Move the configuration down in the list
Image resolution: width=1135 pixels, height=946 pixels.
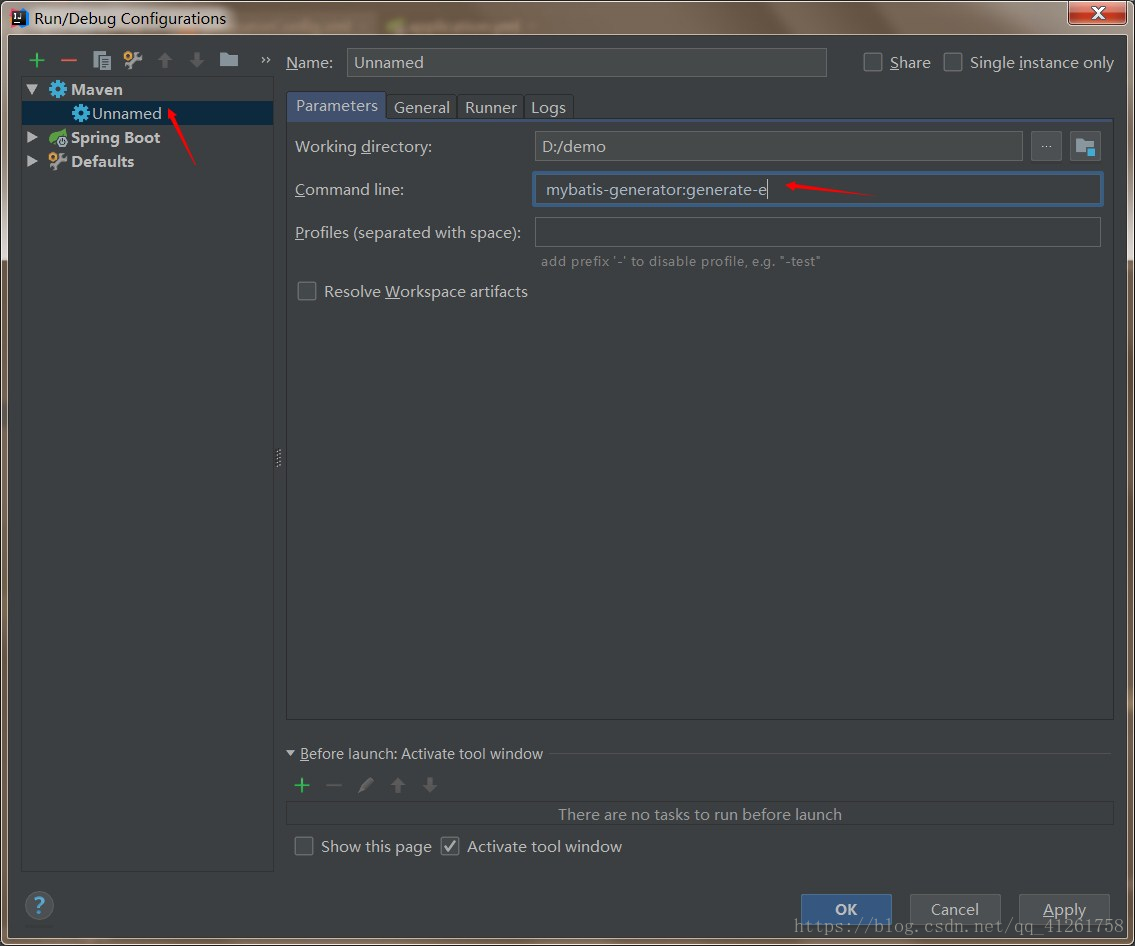[196, 61]
